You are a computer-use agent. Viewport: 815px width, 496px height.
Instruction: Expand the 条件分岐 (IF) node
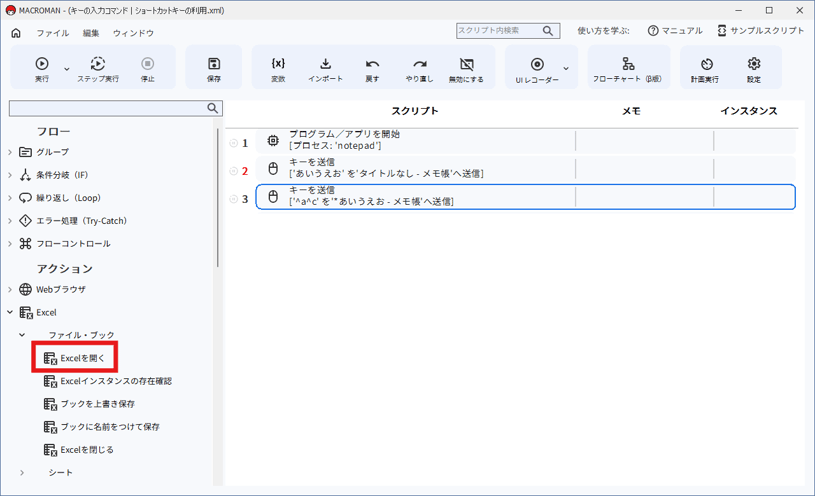[x=10, y=175]
